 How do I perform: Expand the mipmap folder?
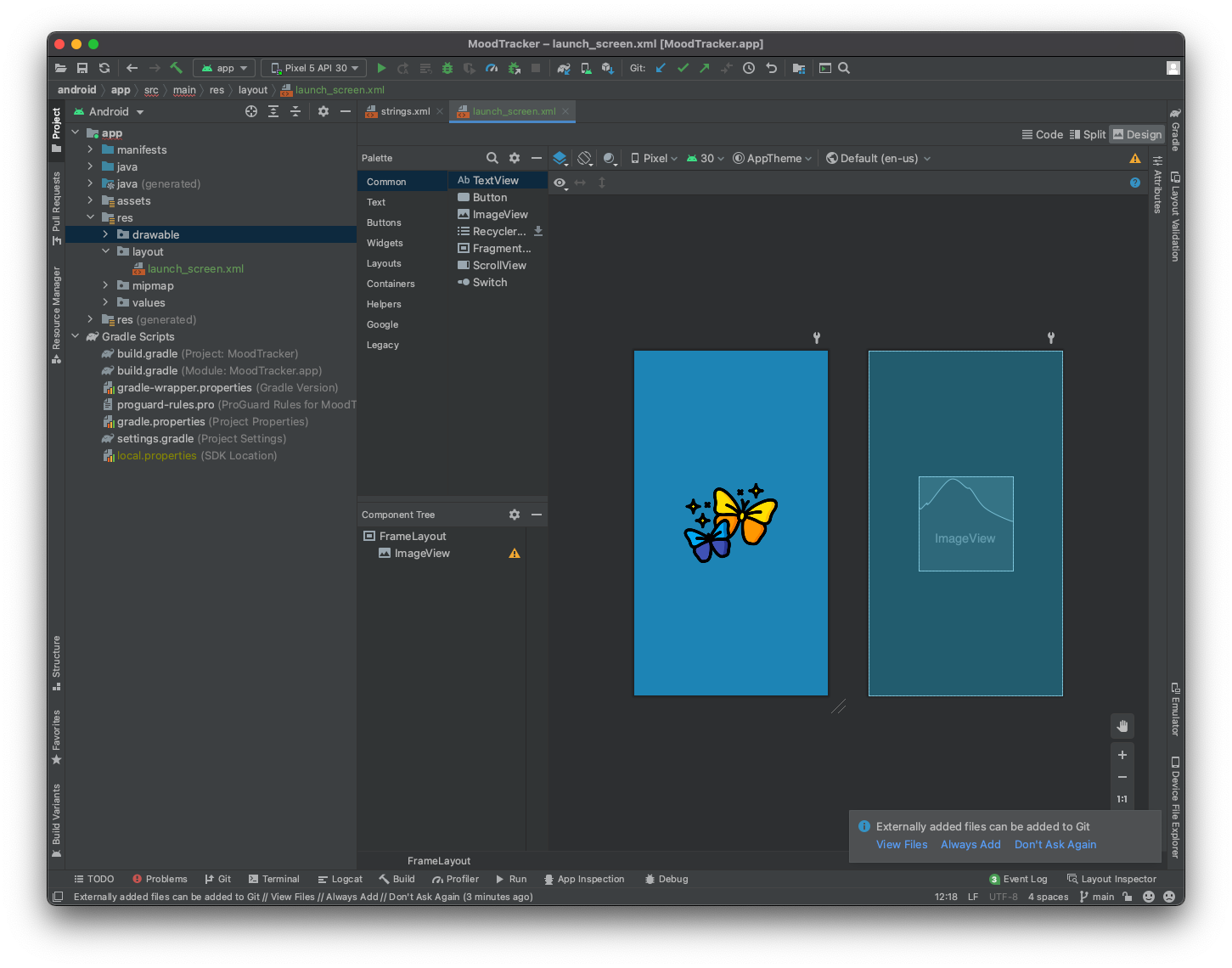[x=105, y=285]
